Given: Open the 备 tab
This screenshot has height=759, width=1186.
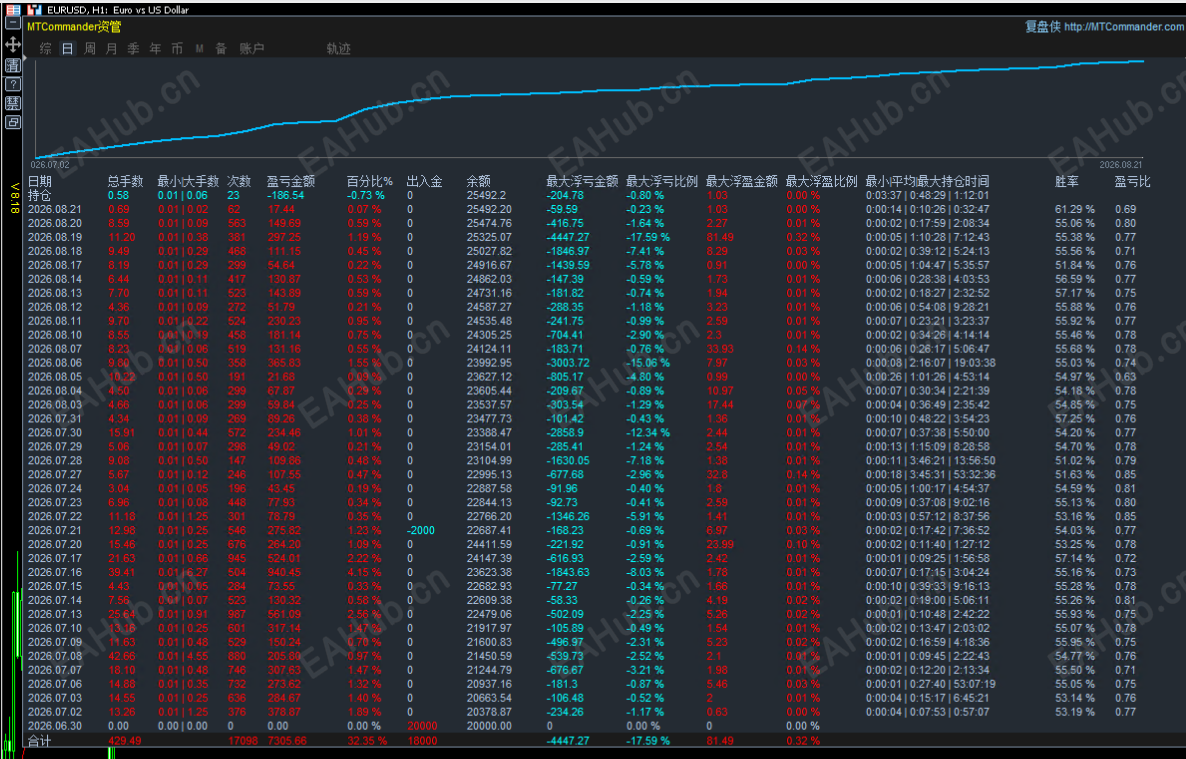Looking at the screenshot, I should click(221, 48).
